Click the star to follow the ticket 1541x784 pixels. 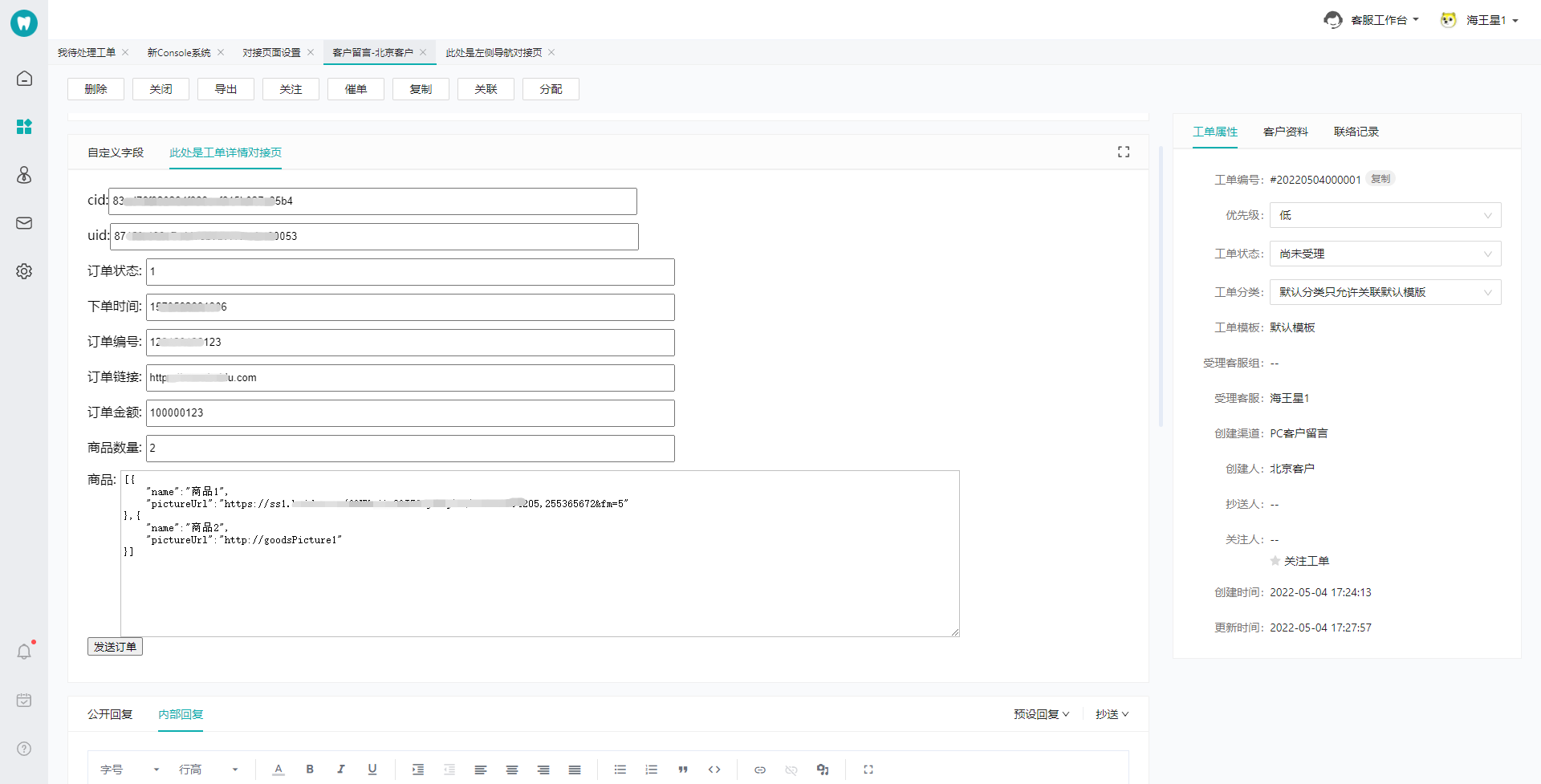coord(1275,561)
